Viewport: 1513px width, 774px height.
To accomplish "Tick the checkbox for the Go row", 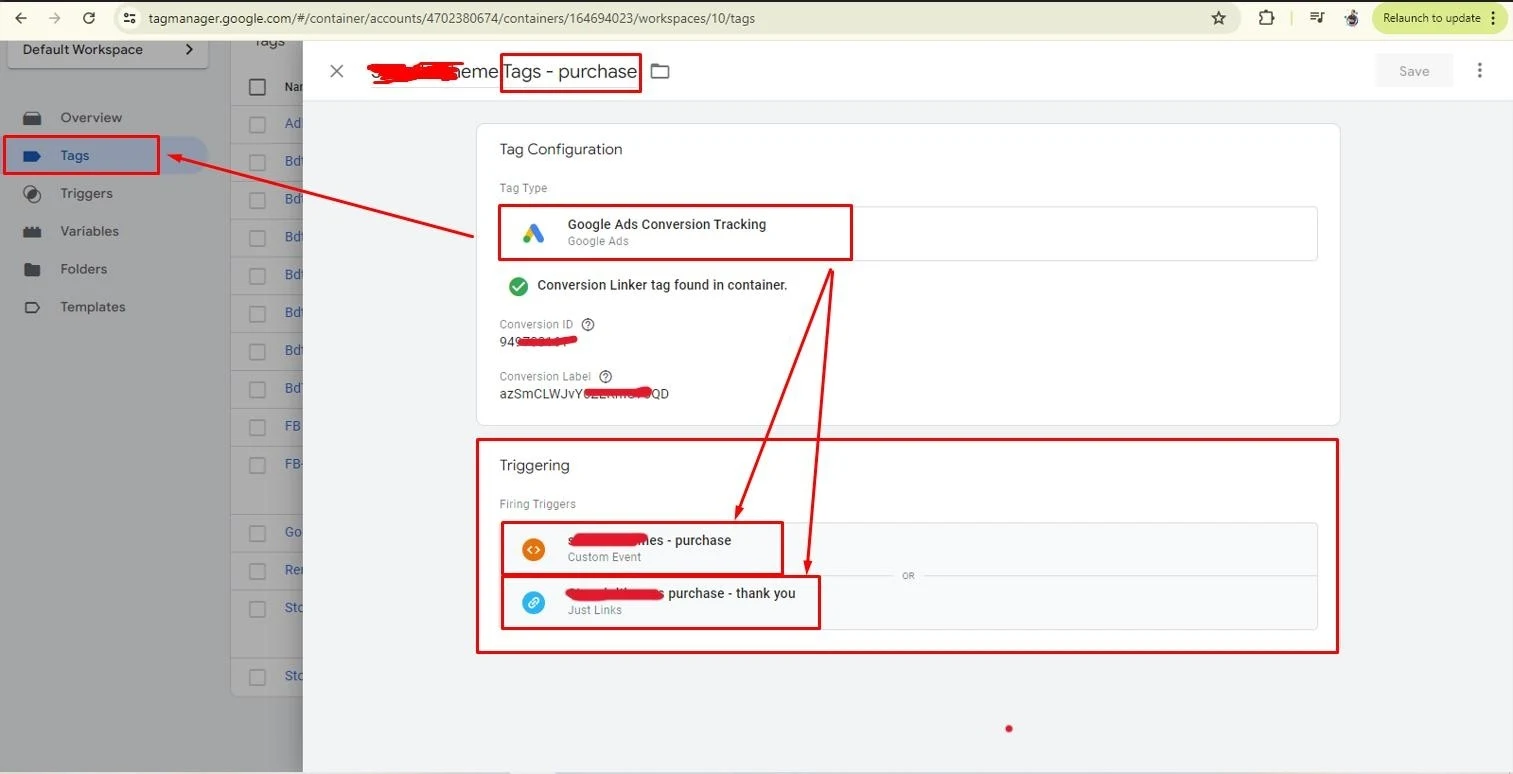I will coord(257,532).
